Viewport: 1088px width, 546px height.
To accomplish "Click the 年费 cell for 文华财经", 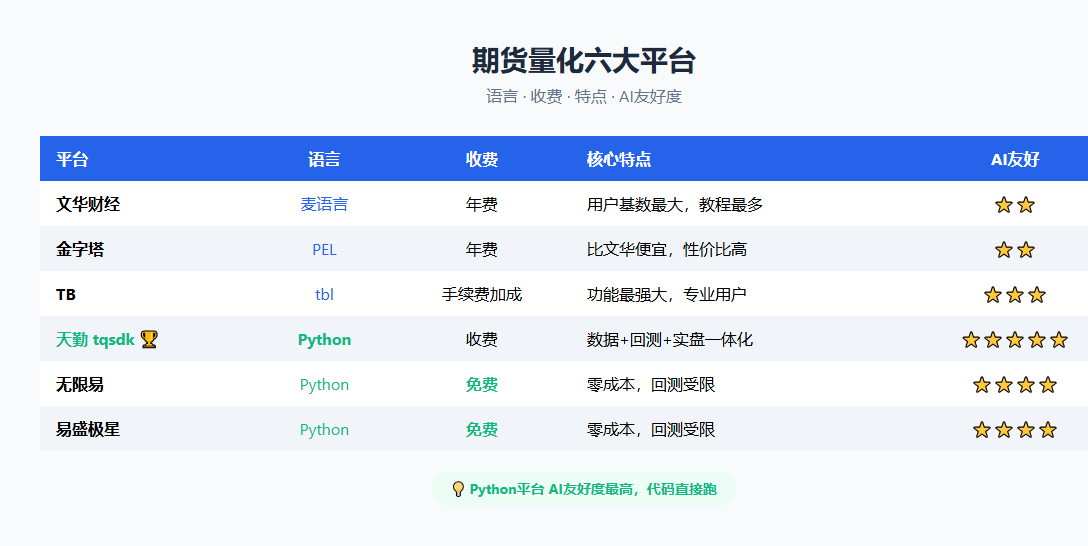I will click(x=482, y=204).
